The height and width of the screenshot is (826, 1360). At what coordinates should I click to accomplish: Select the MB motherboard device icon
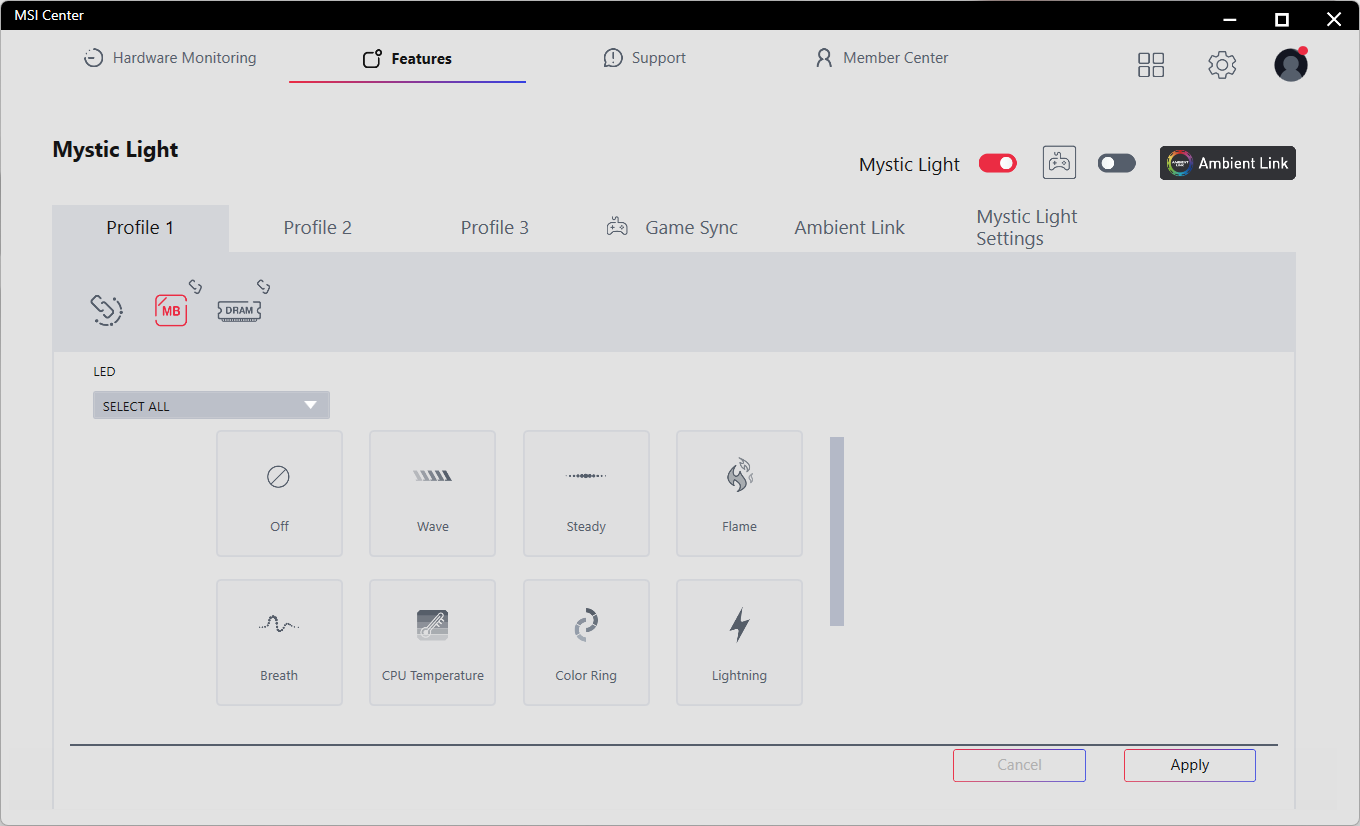pos(171,311)
